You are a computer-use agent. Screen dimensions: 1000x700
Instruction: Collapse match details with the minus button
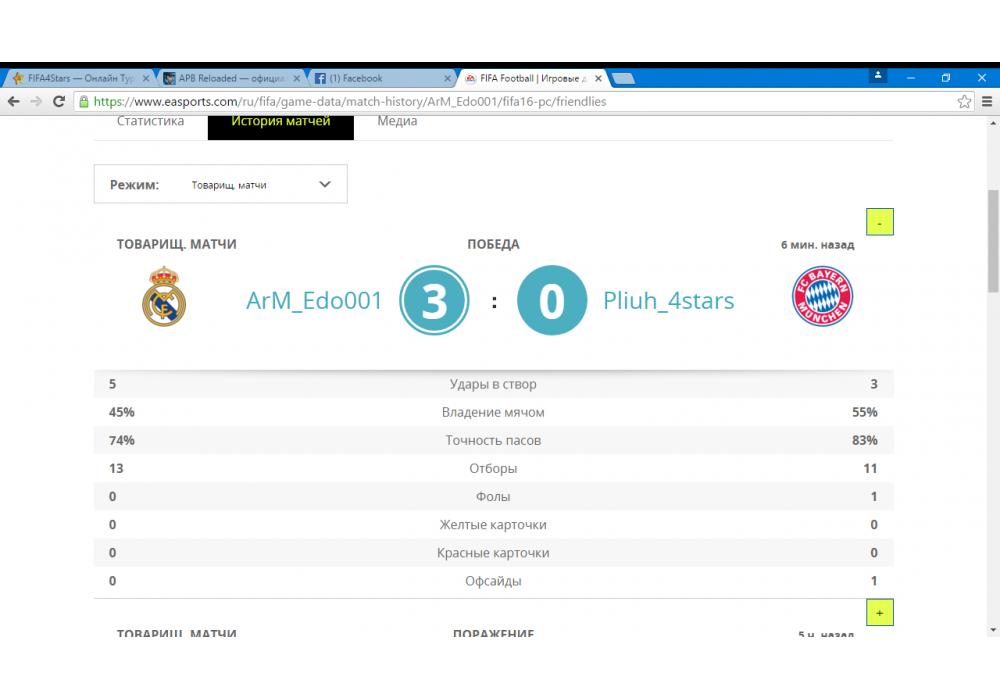[x=879, y=222]
